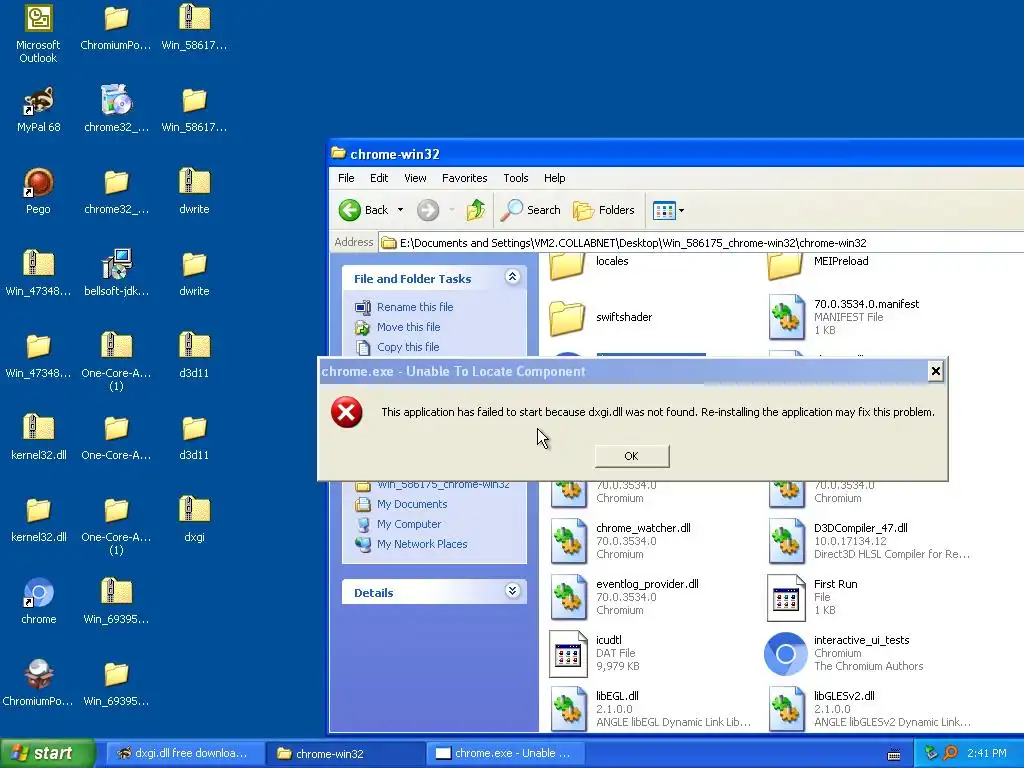This screenshot has width=1024, height=768.
Task: Click Move this file link
Action: (408, 327)
